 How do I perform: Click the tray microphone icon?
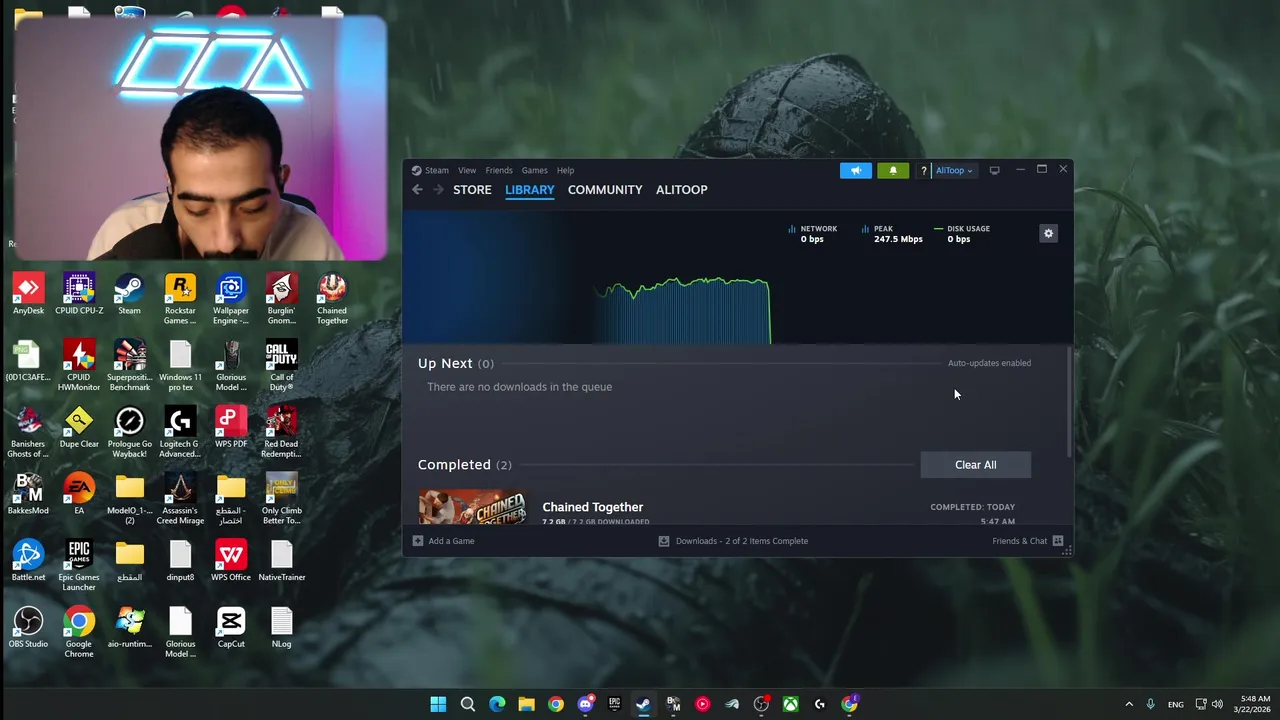click(1150, 704)
